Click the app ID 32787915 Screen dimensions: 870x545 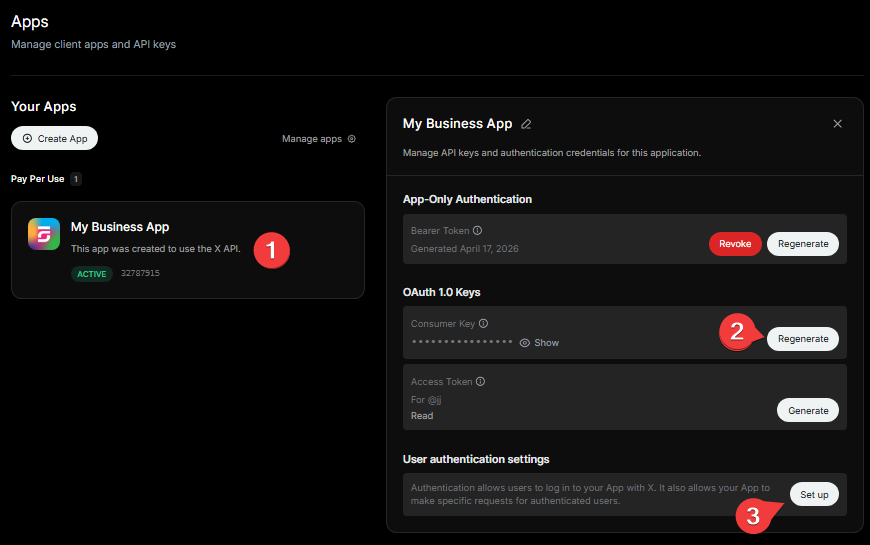click(x=140, y=273)
